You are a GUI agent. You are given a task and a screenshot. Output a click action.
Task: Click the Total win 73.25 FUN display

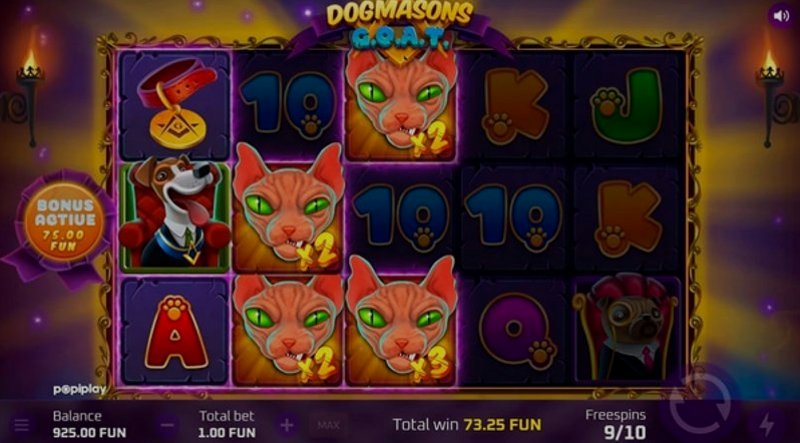(466, 424)
